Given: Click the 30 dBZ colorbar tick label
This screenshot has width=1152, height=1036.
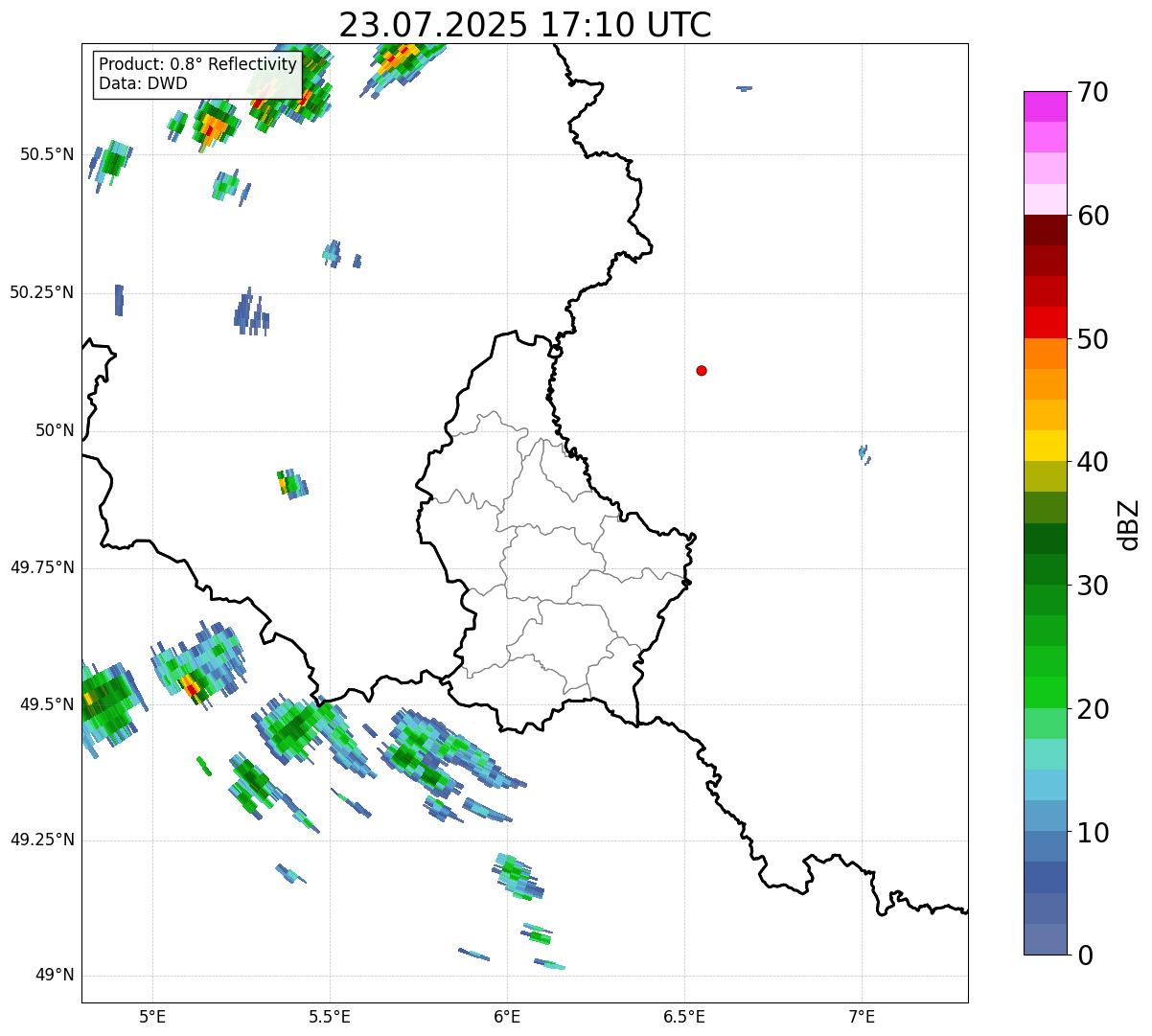Looking at the screenshot, I should [x=1093, y=586].
